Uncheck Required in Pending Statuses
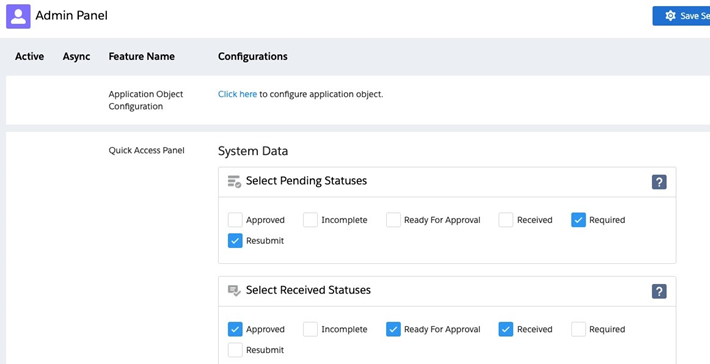This screenshot has width=710, height=364. point(578,220)
